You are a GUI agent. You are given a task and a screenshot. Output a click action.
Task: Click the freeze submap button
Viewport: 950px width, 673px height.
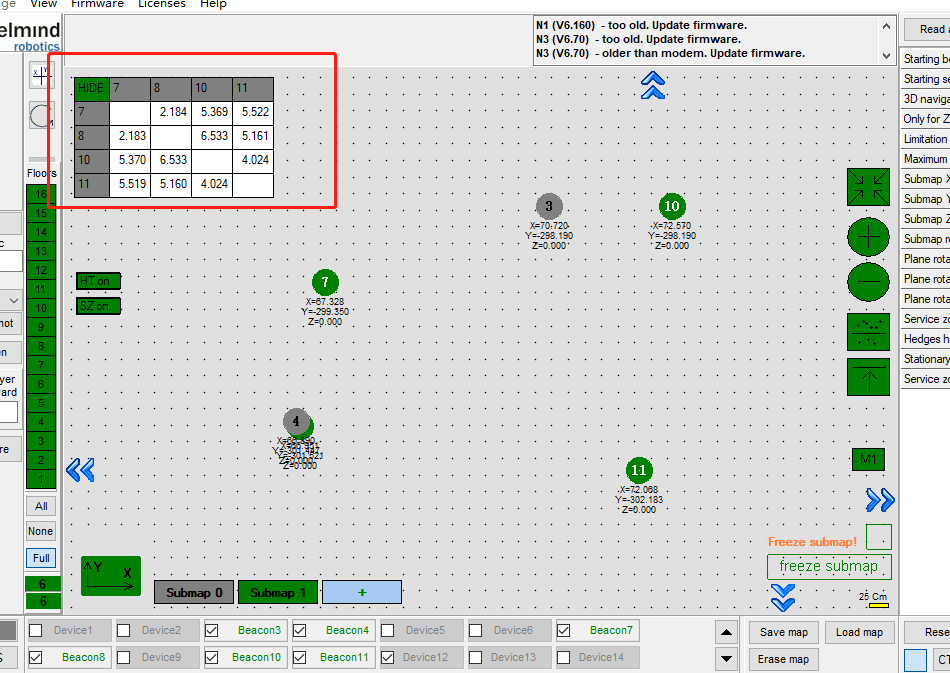828,567
